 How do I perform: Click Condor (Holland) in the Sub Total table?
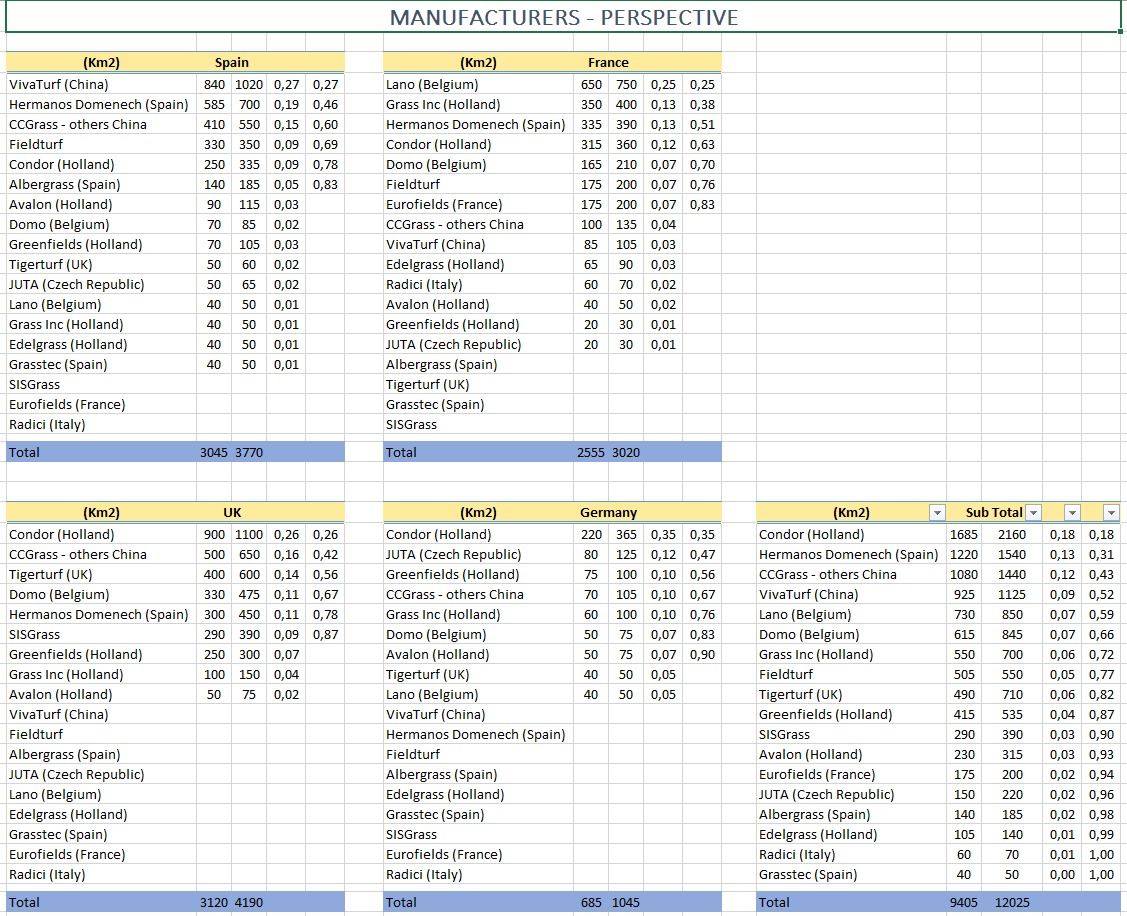point(811,534)
